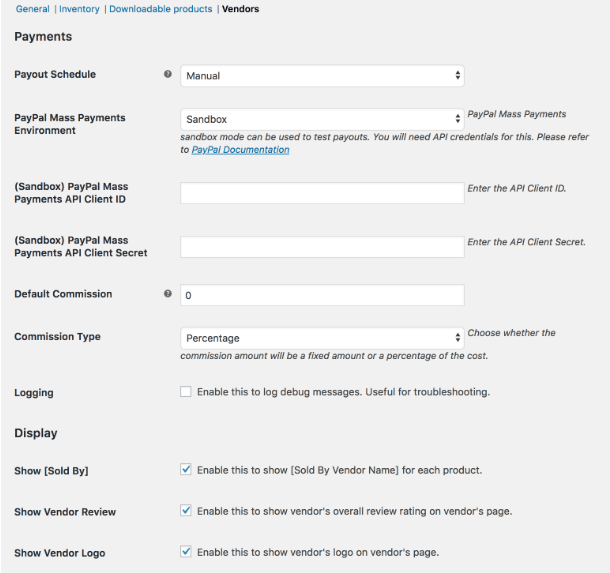Click the Default Commission input field

coord(322,295)
